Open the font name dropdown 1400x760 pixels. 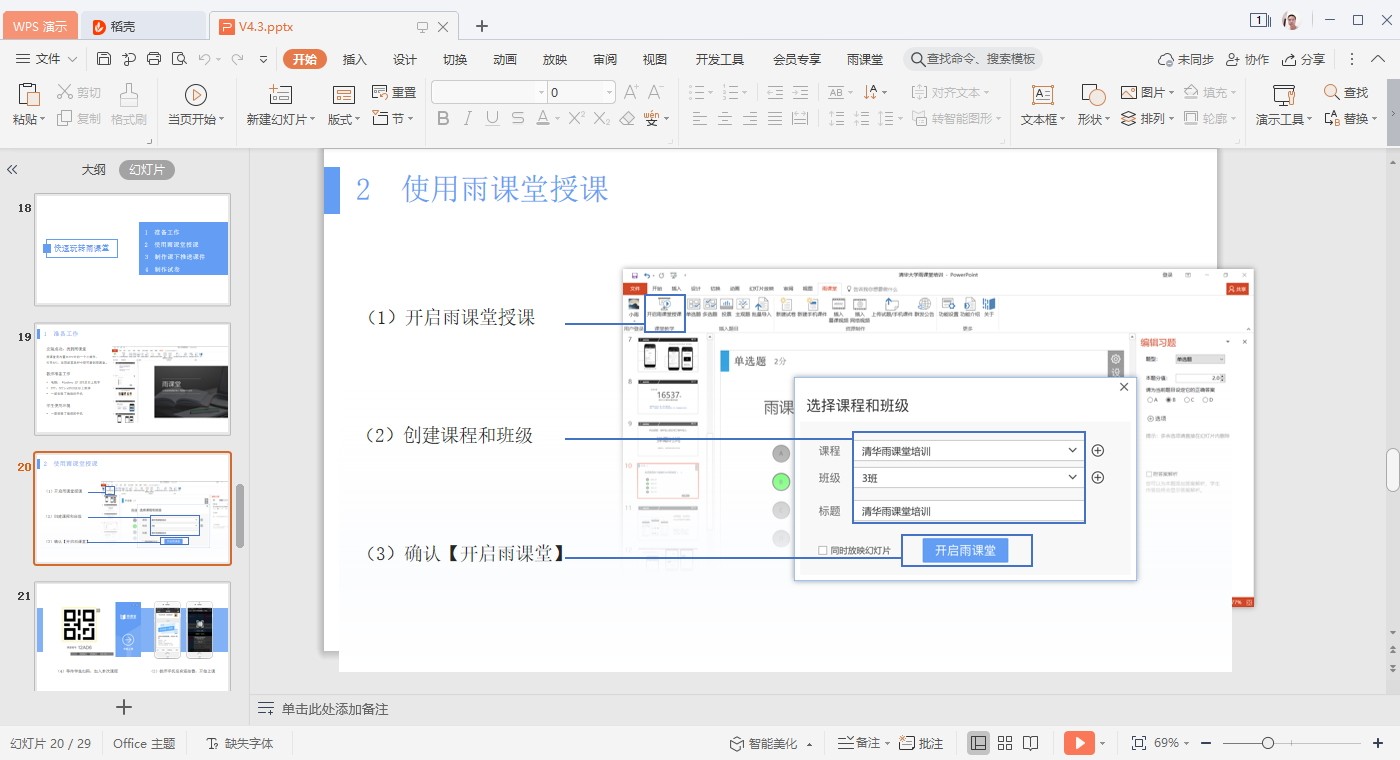541,92
